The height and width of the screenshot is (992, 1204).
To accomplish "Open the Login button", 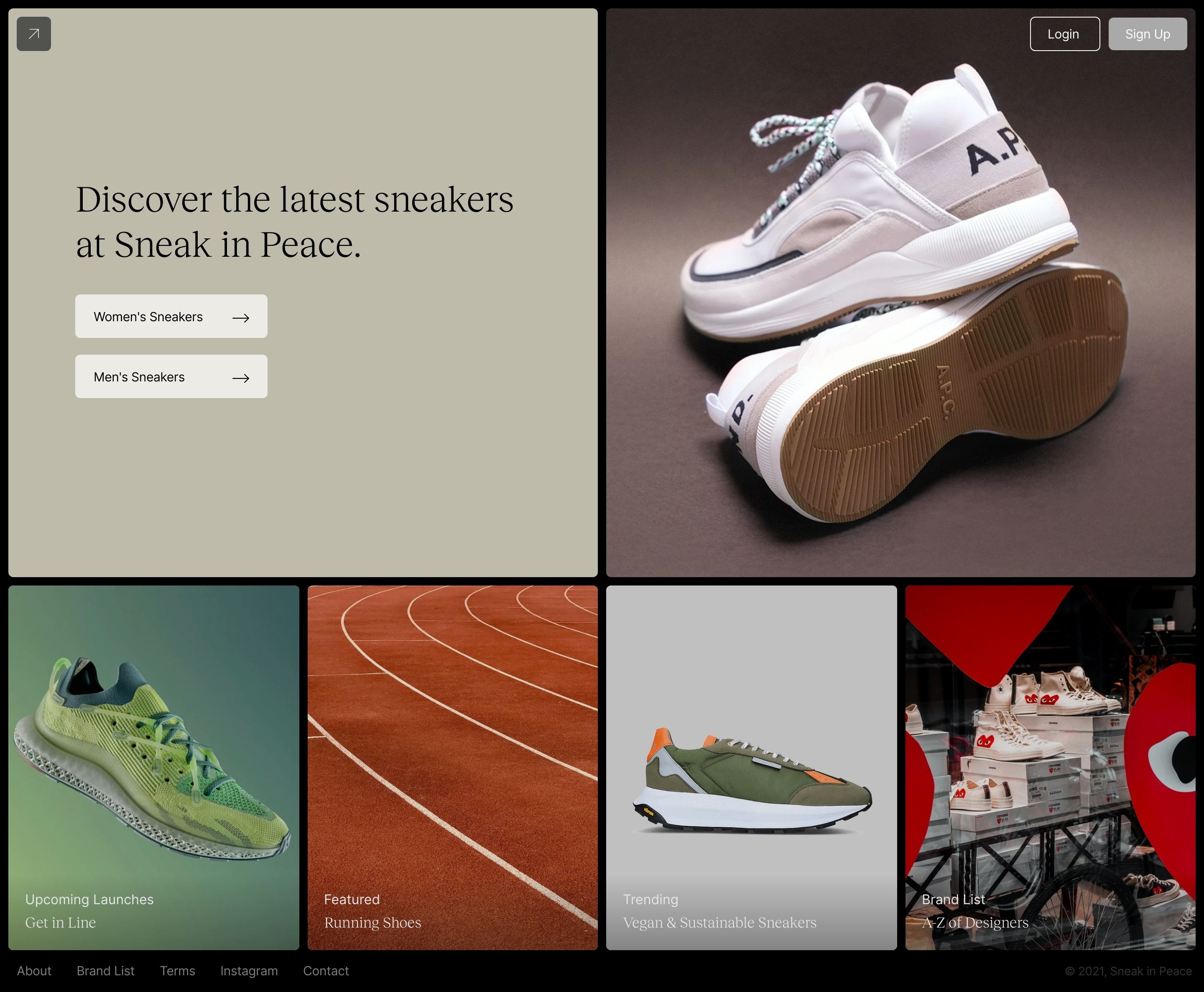I will pyautogui.click(x=1064, y=34).
